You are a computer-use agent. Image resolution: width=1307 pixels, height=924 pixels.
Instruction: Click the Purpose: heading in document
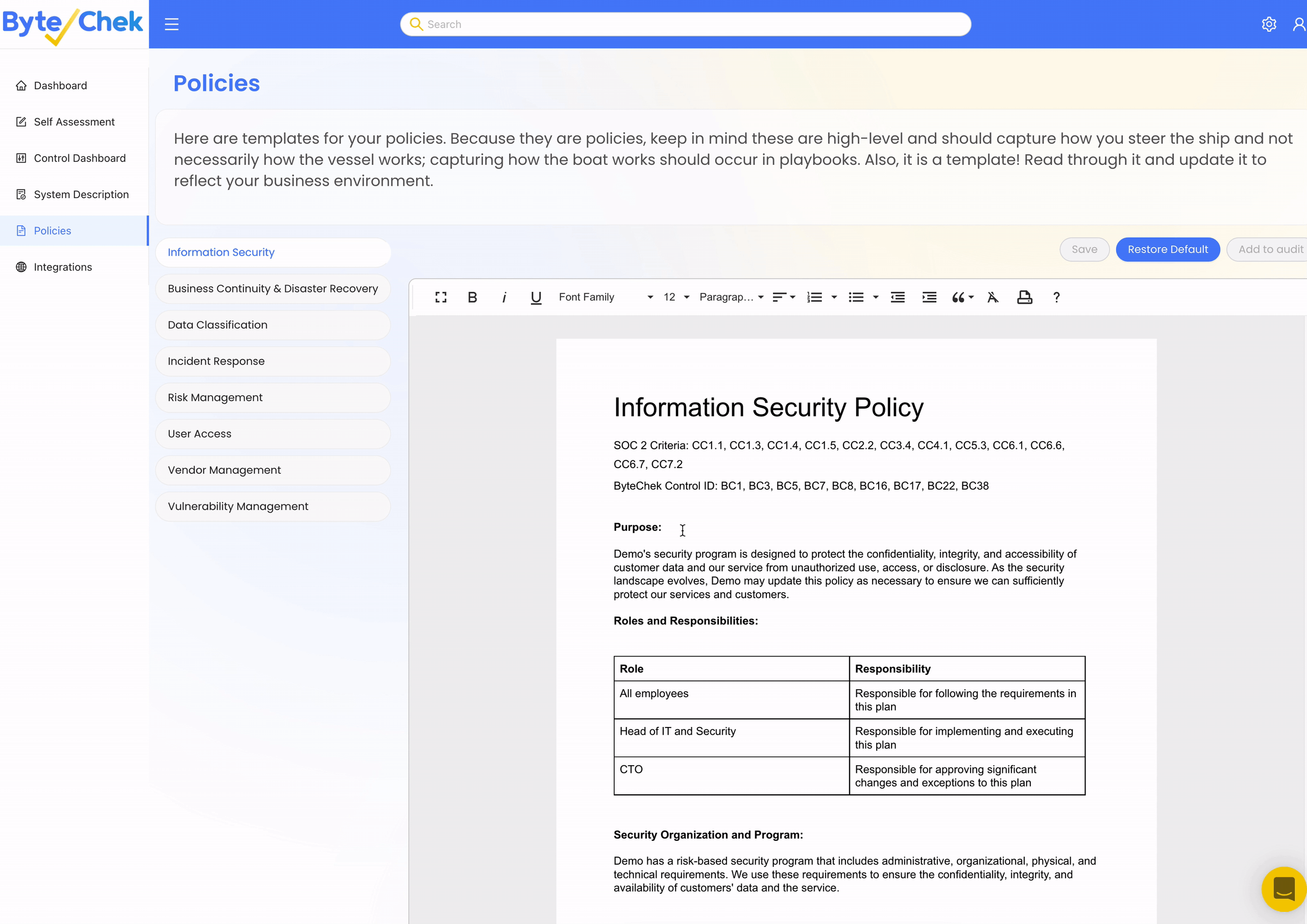(x=638, y=527)
